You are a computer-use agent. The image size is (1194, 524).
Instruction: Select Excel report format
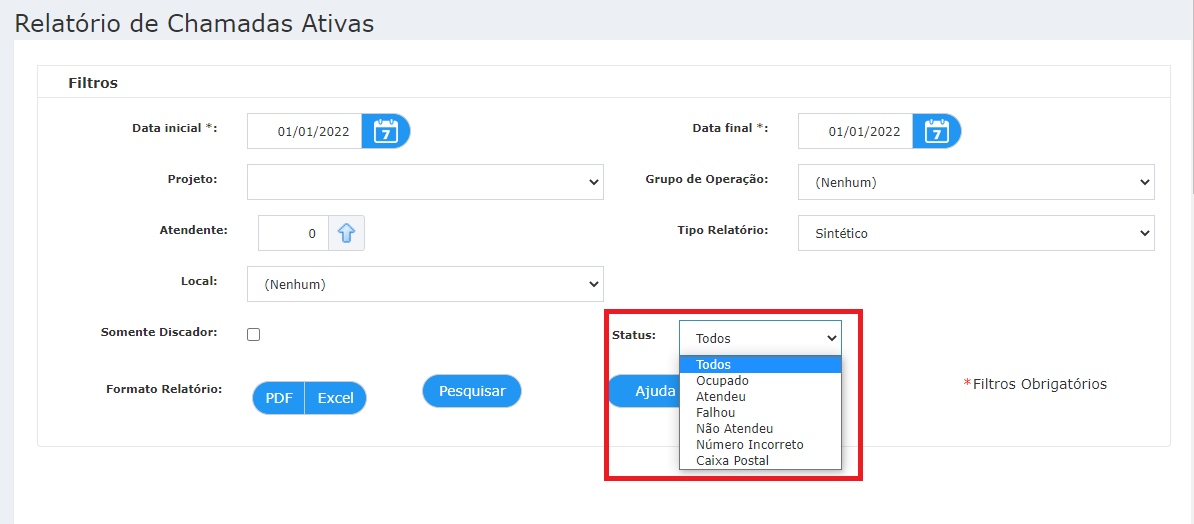tap(336, 398)
